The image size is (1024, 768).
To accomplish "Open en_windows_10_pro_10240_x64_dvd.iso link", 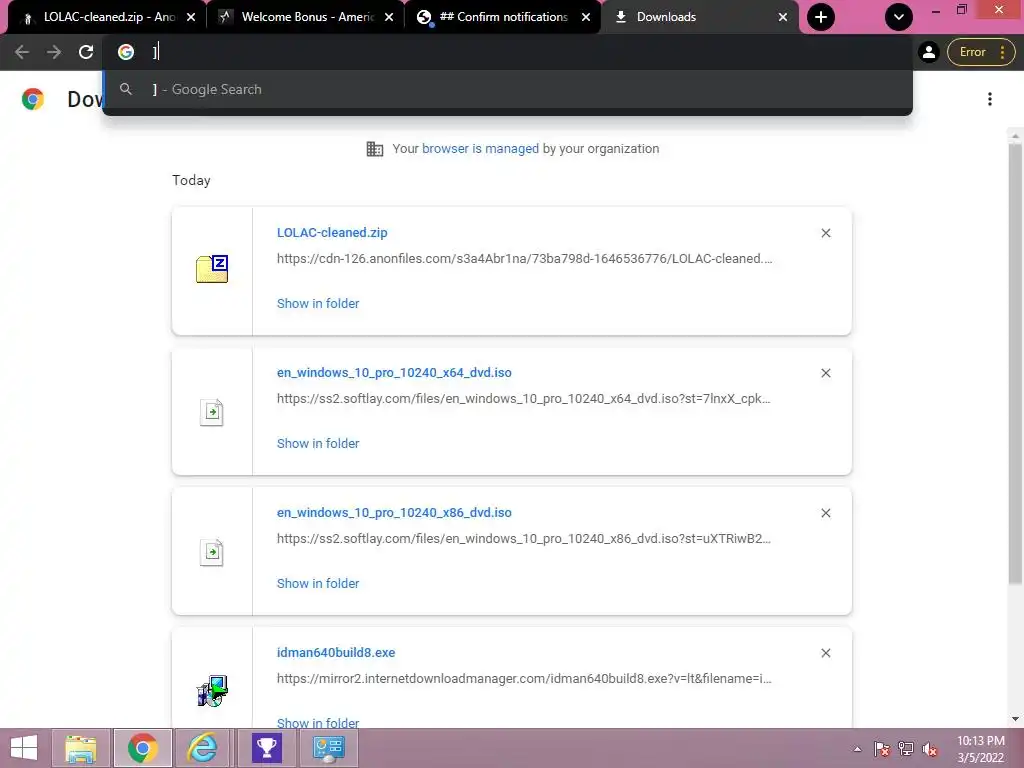I will [x=394, y=373].
